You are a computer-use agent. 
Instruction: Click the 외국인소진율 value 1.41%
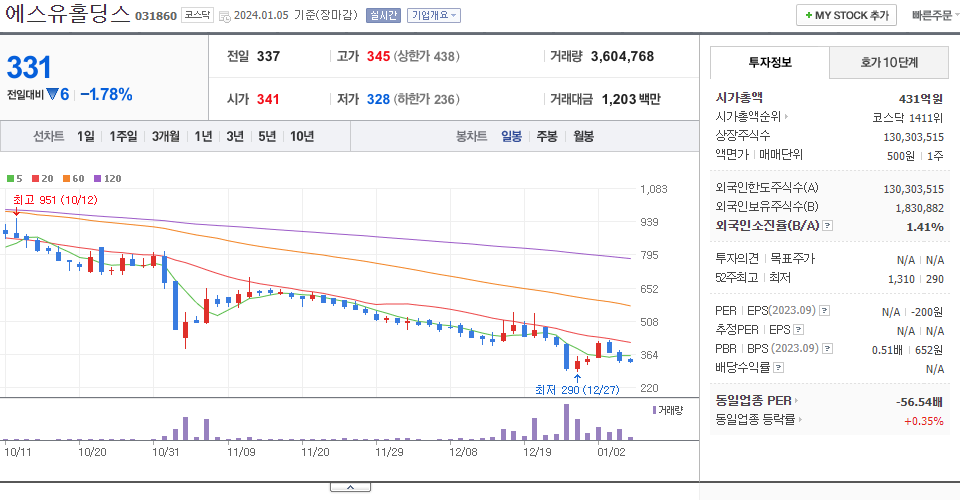click(x=924, y=227)
